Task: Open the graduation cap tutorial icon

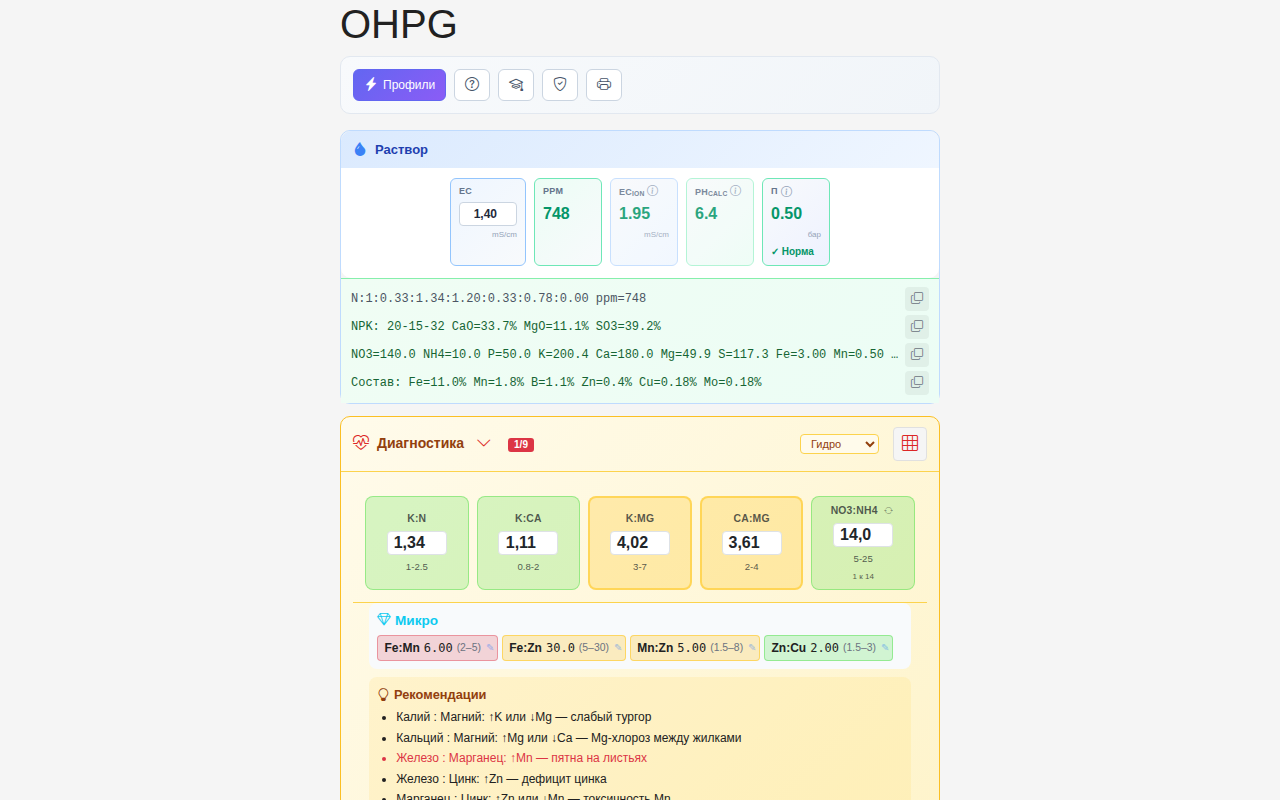Action: pos(516,85)
